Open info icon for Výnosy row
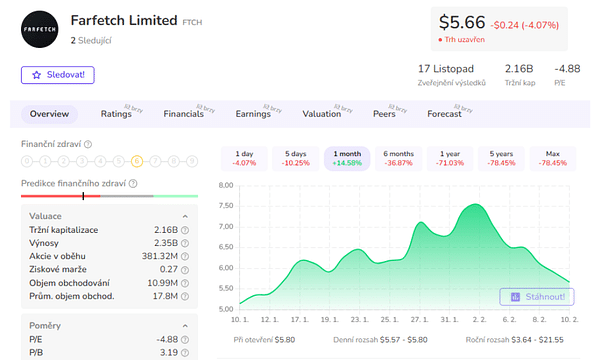 [185, 243]
